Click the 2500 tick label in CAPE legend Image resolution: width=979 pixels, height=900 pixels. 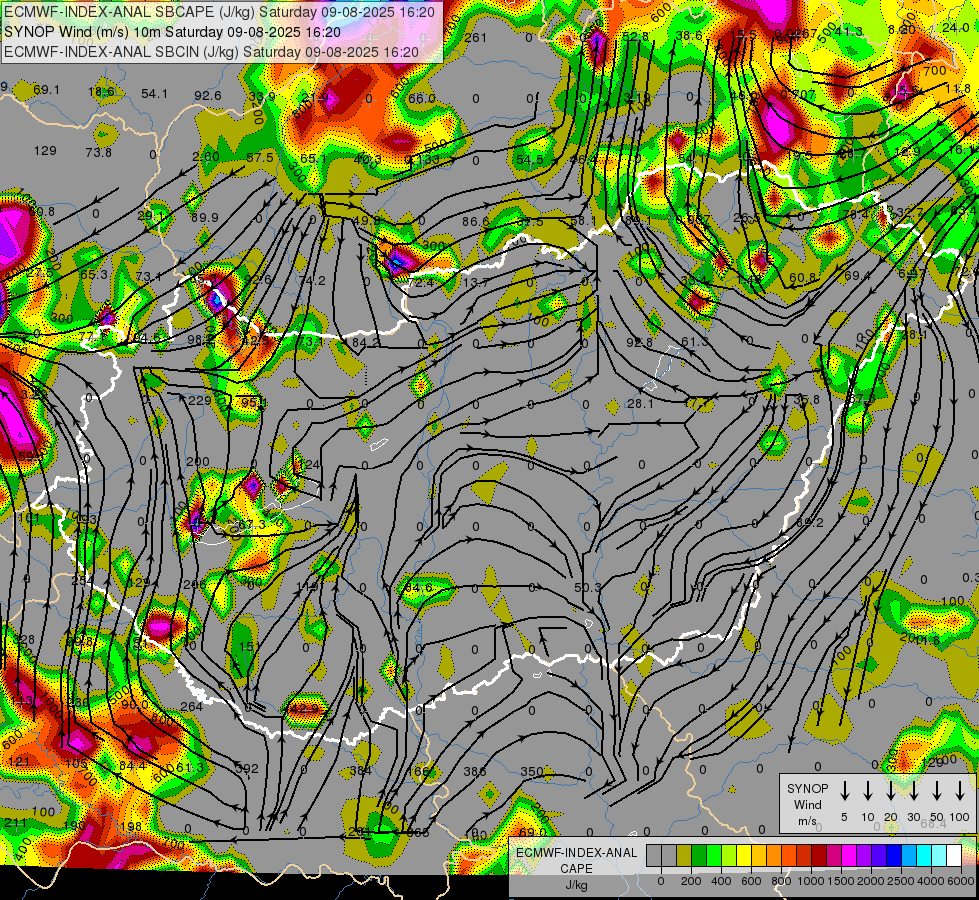(901, 881)
